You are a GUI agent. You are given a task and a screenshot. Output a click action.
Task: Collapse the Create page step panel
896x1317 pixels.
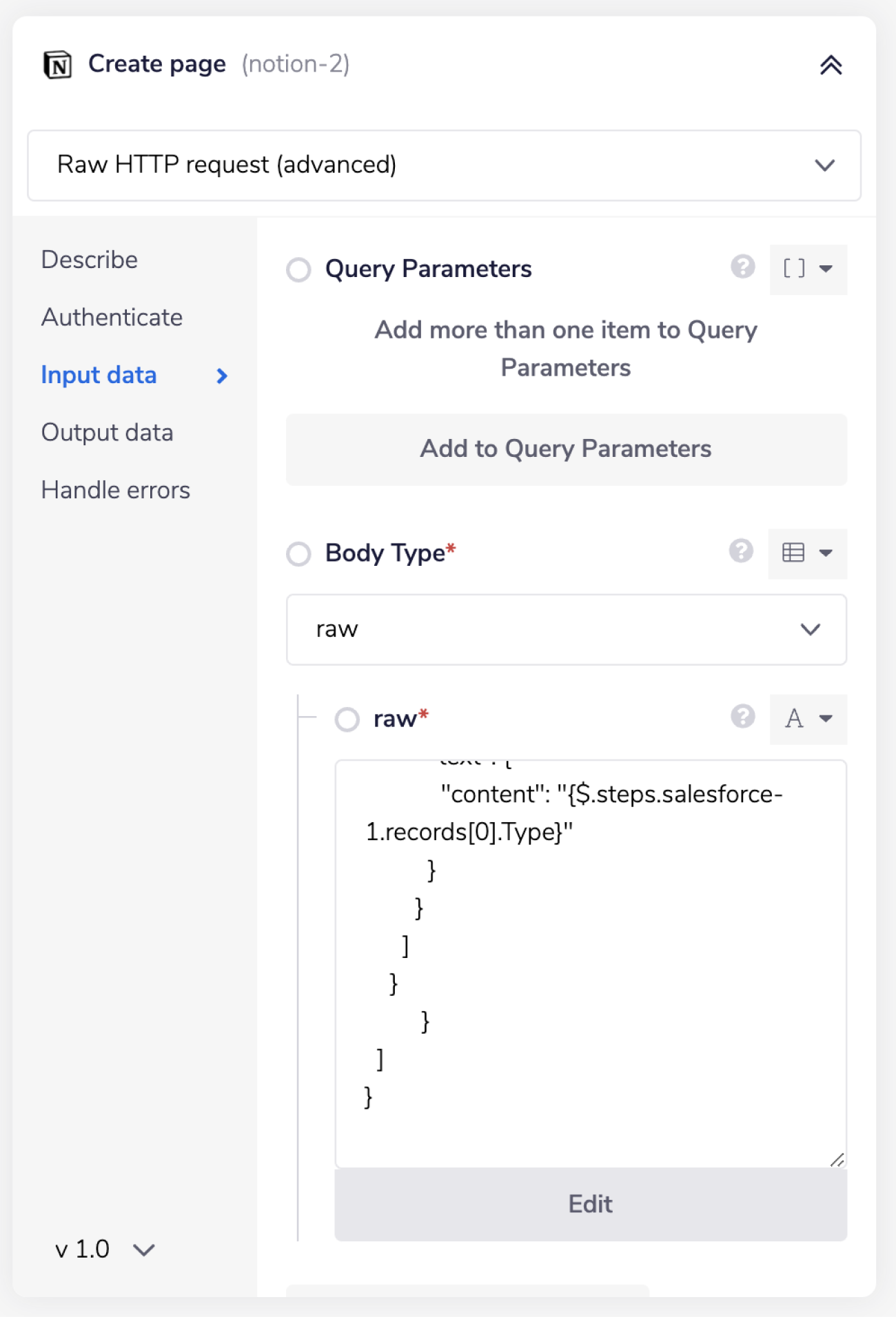click(831, 65)
